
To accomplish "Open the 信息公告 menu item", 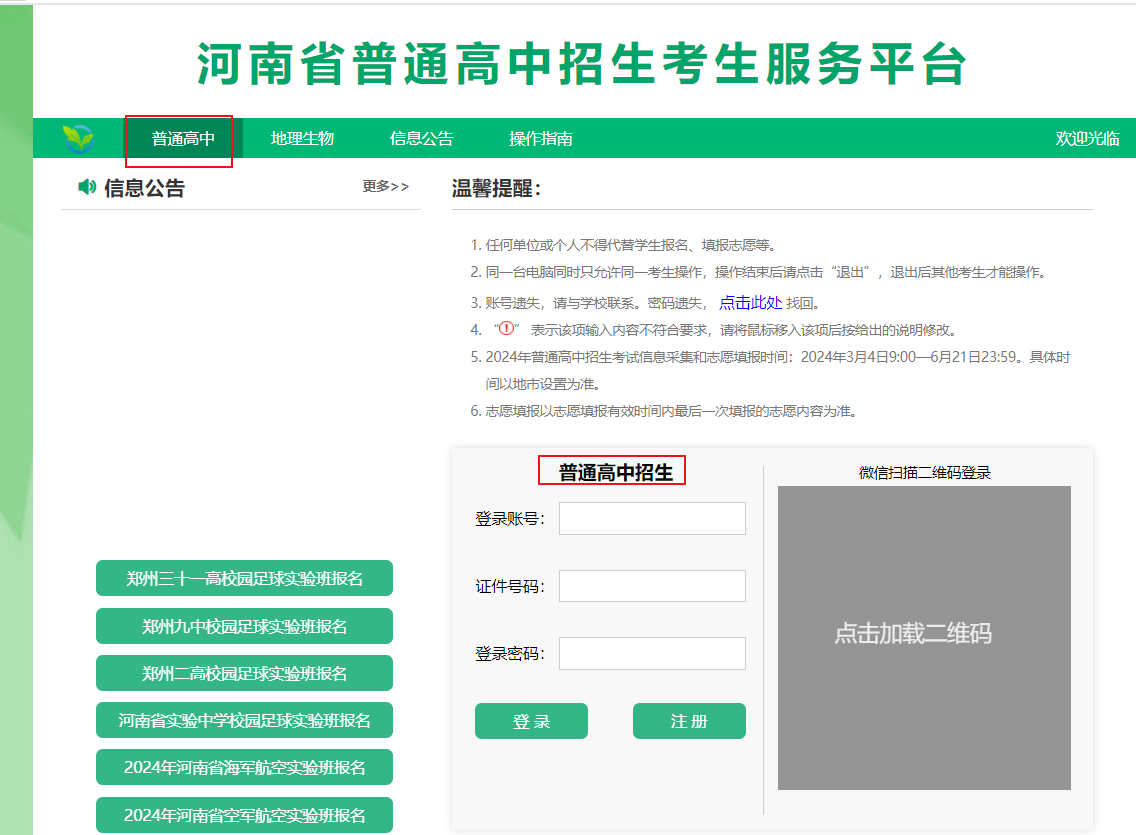I will [x=421, y=139].
